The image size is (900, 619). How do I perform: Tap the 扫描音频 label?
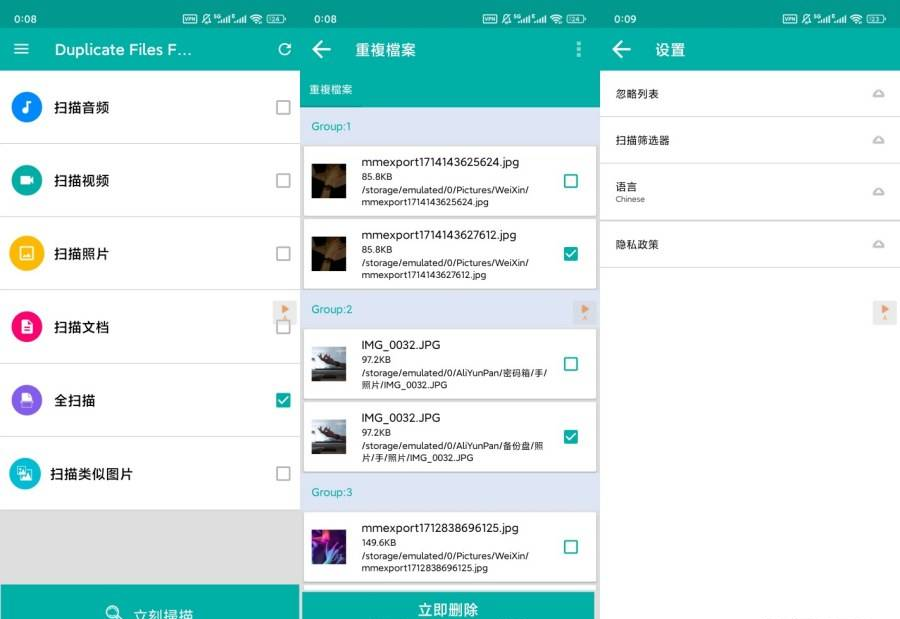(82, 107)
